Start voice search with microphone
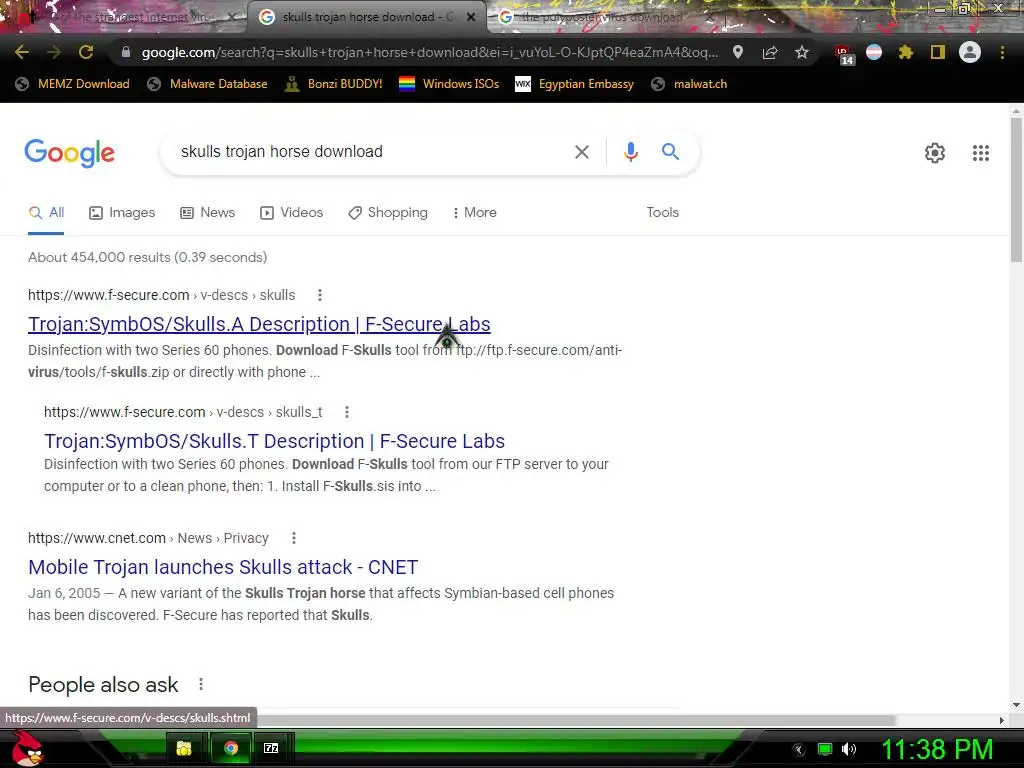This screenshot has width=1024, height=768. [x=631, y=152]
